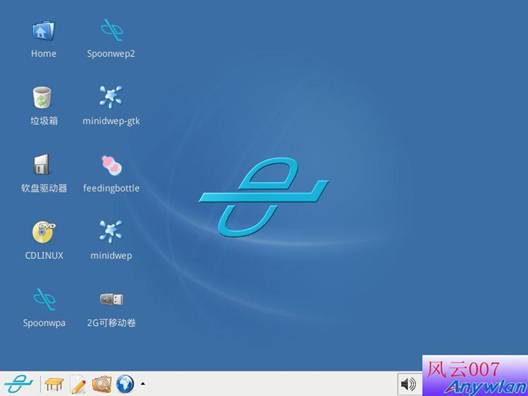Launch the web browser globe icon in taskbar

(x=125, y=384)
